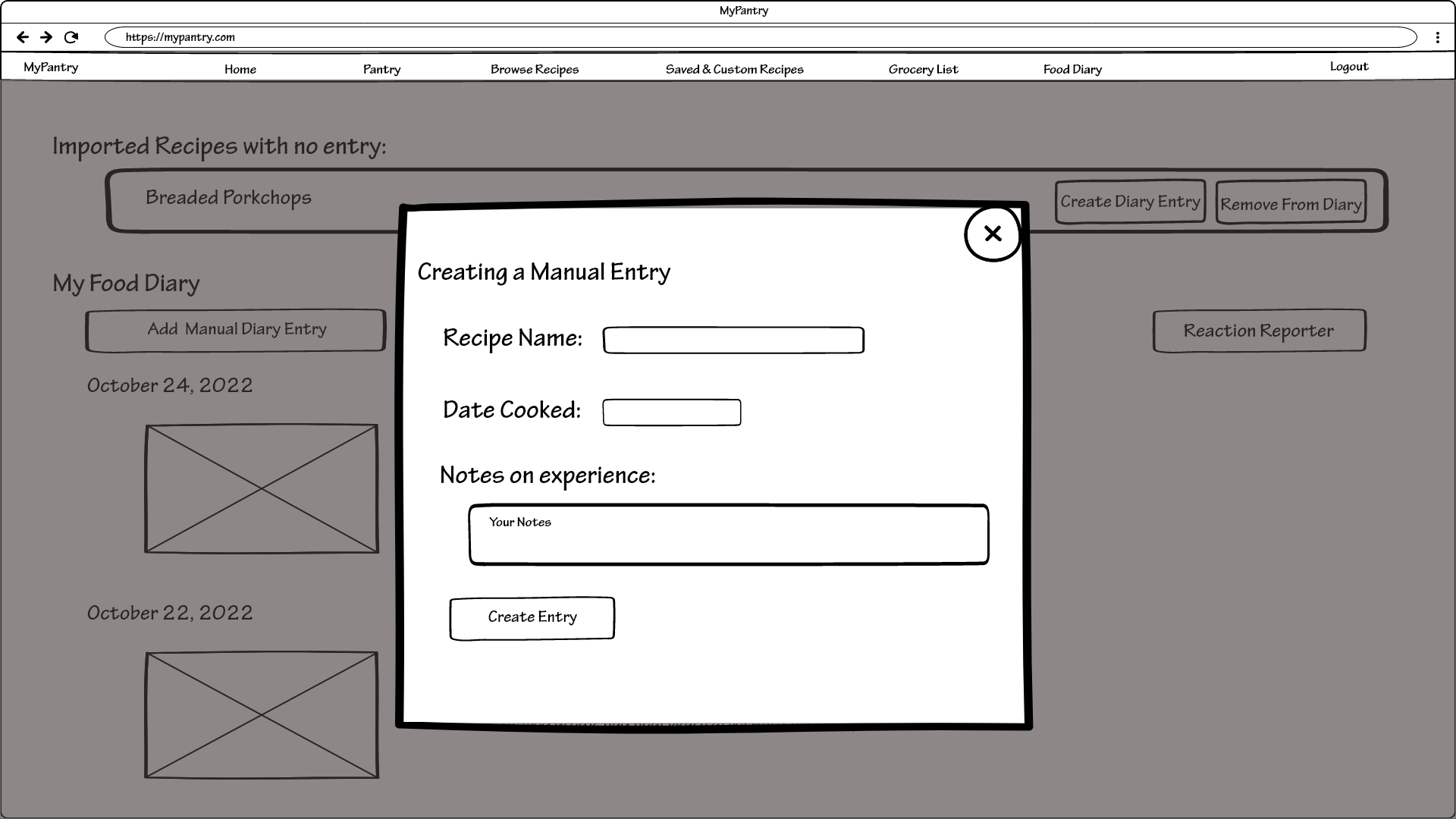Screen dimensions: 1456x819
Task: Focus the Recipe Name field
Action: pyautogui.click(x=733, y=340)
